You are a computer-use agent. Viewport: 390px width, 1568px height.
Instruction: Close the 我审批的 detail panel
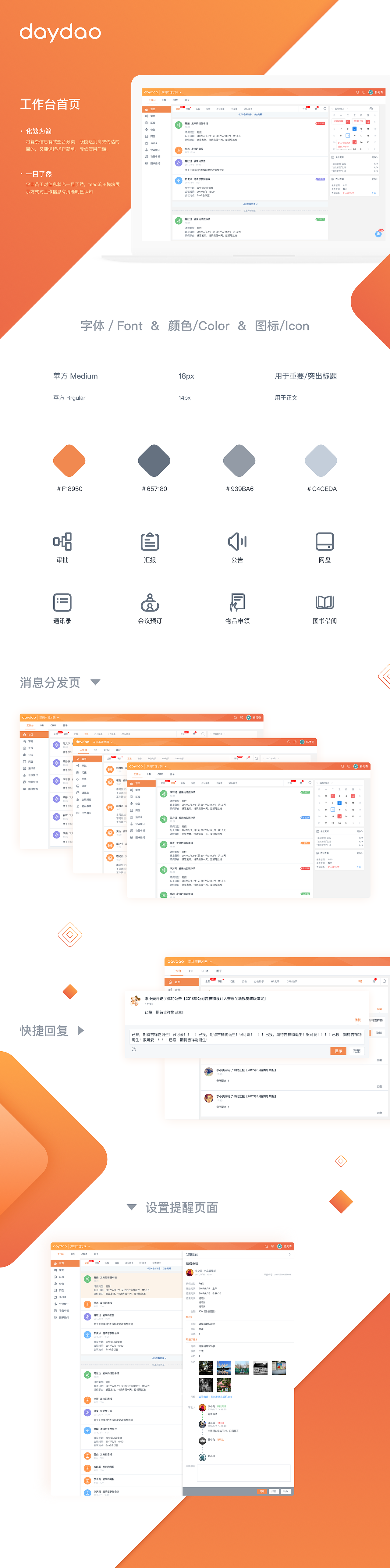(290, 1255)
